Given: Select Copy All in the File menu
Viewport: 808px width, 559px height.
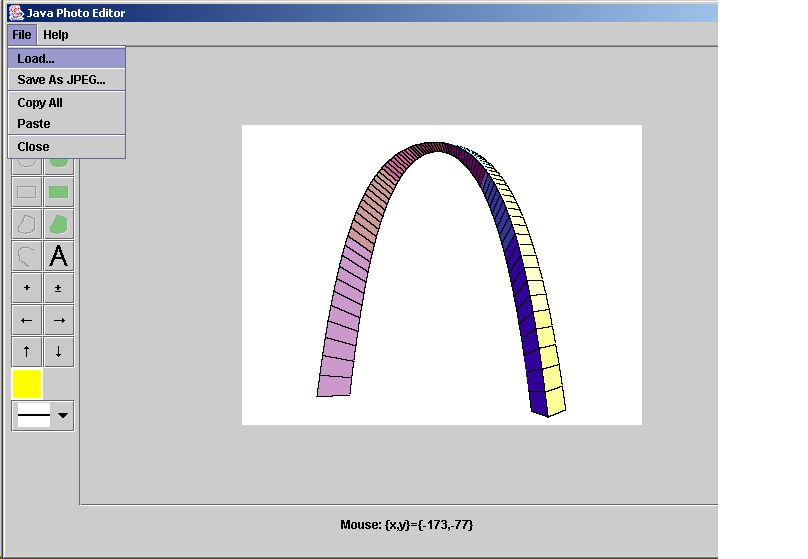Looking at the screenshot, I should (66, 103).
